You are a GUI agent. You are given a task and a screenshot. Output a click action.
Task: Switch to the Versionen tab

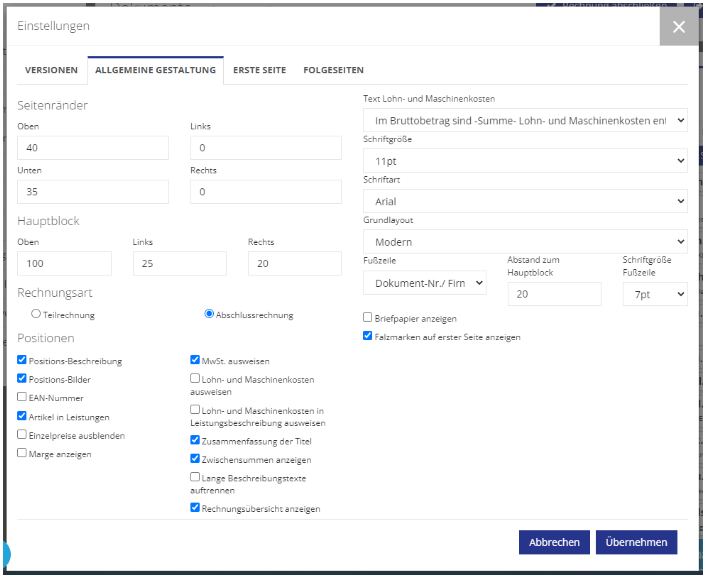pyautogui.click(x=52, y=71)
